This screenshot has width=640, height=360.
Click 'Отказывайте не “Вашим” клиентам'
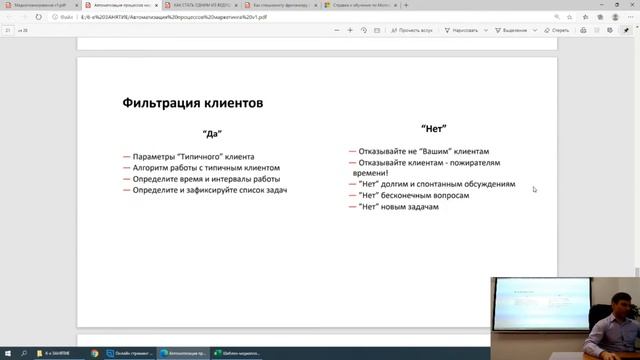(x=424, y=151)
